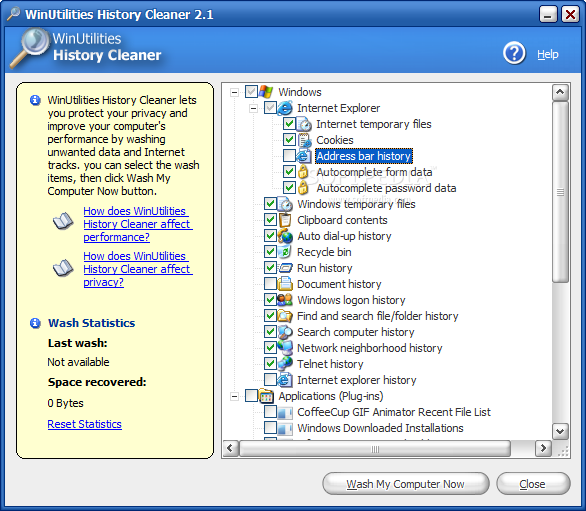Click the Telnet history icon
Screen dimensions: 586x511
(x=285, y=364)
